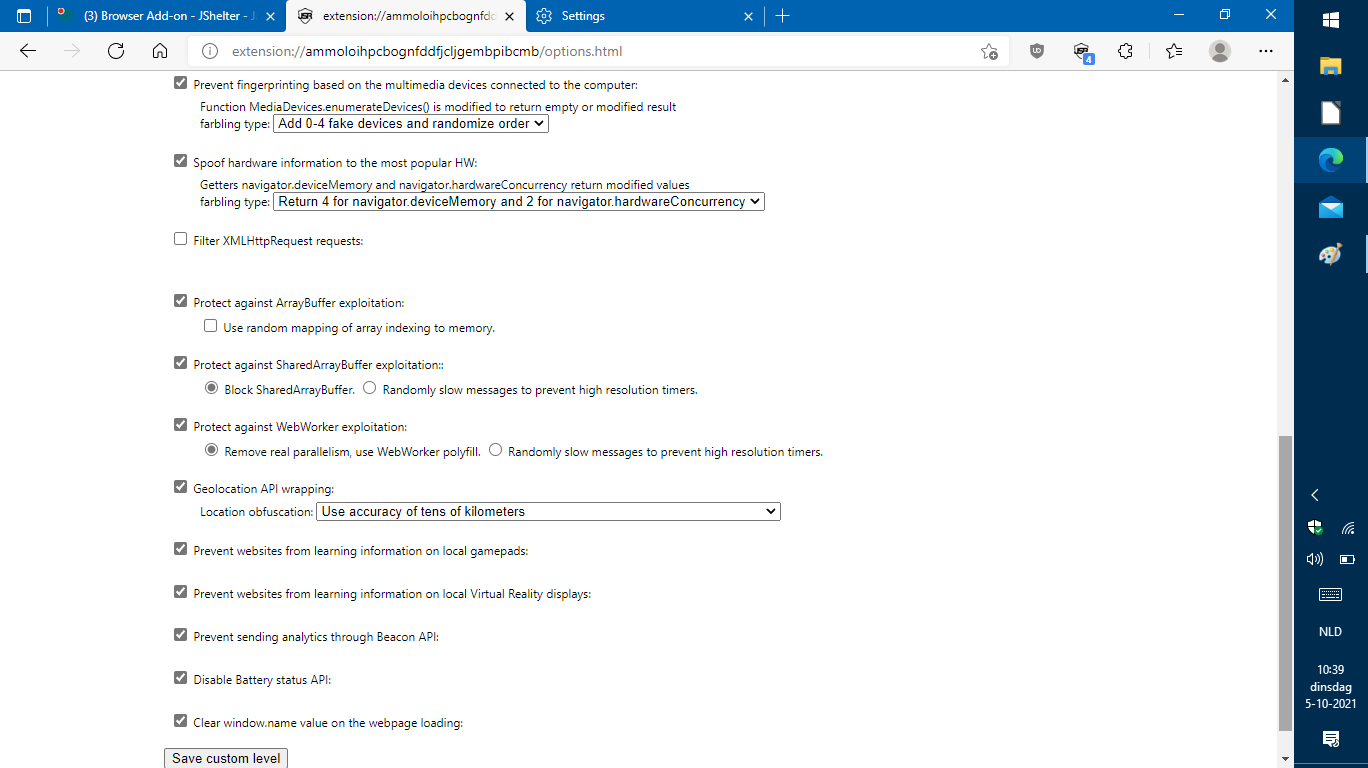Switch to the JShelter Browser Add-on tab
This screenshot has width=1368, height=768.
[x=167, y=16]
